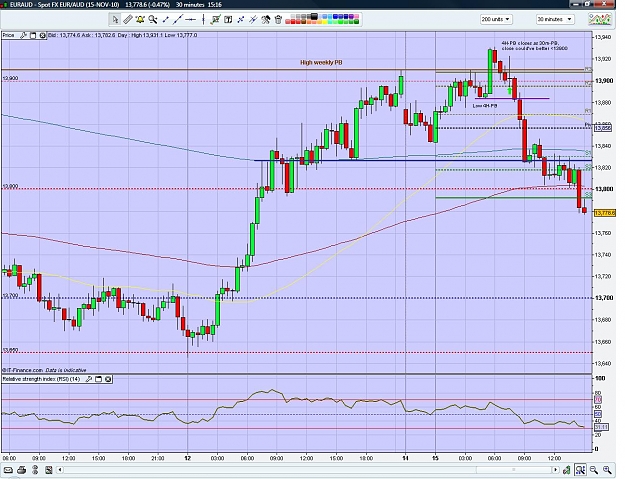Select the vertical line tool
The height and width of the screenshot is (479, 625).
click(x=203, y=19)
